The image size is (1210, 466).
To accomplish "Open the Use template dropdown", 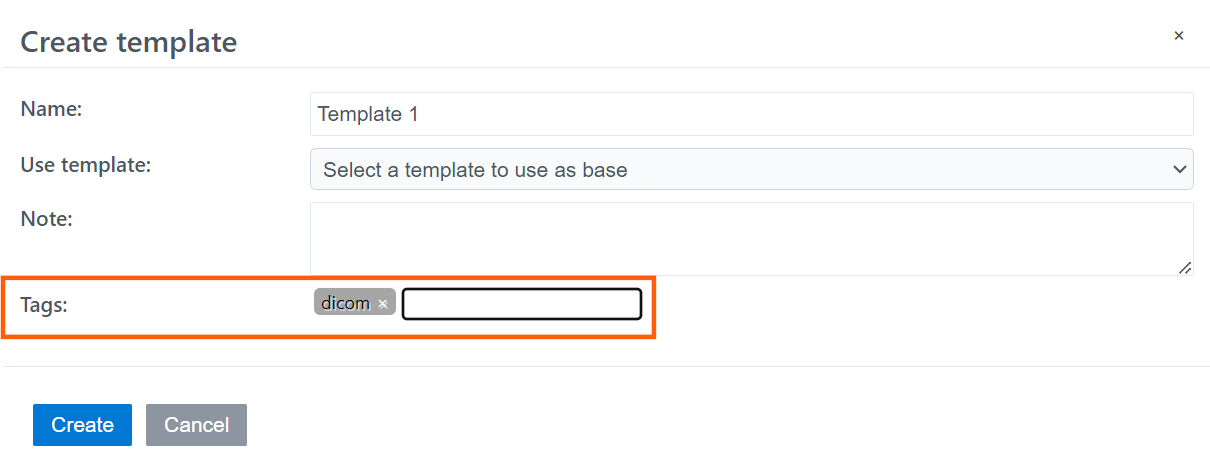I will pos(751,170).
